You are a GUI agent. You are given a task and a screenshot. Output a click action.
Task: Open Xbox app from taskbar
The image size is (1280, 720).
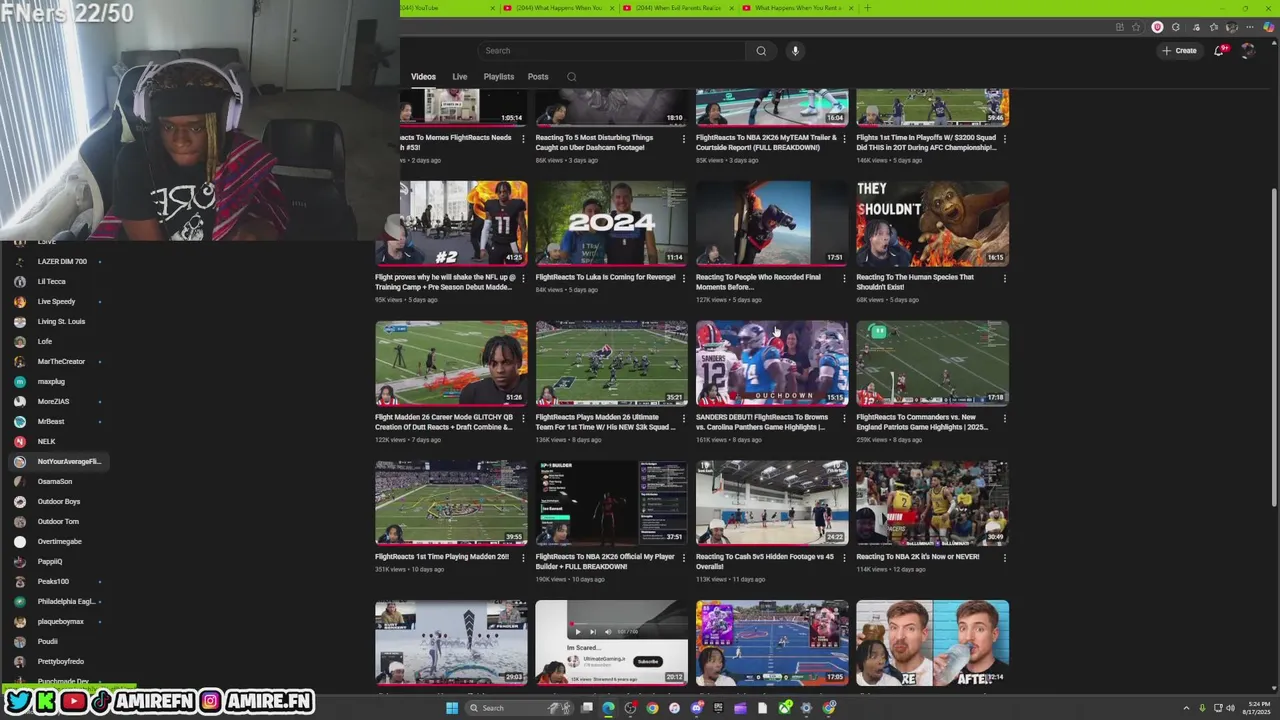coord(785,708)
